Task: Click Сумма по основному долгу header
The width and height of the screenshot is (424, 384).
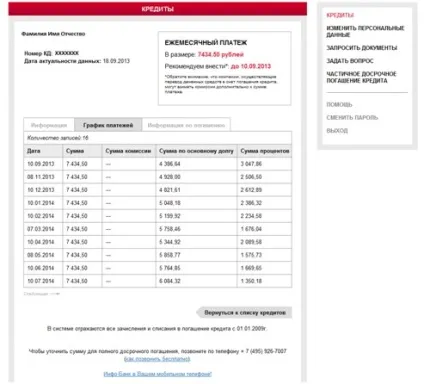Action: pyautogui.click(x=196, y=151)
